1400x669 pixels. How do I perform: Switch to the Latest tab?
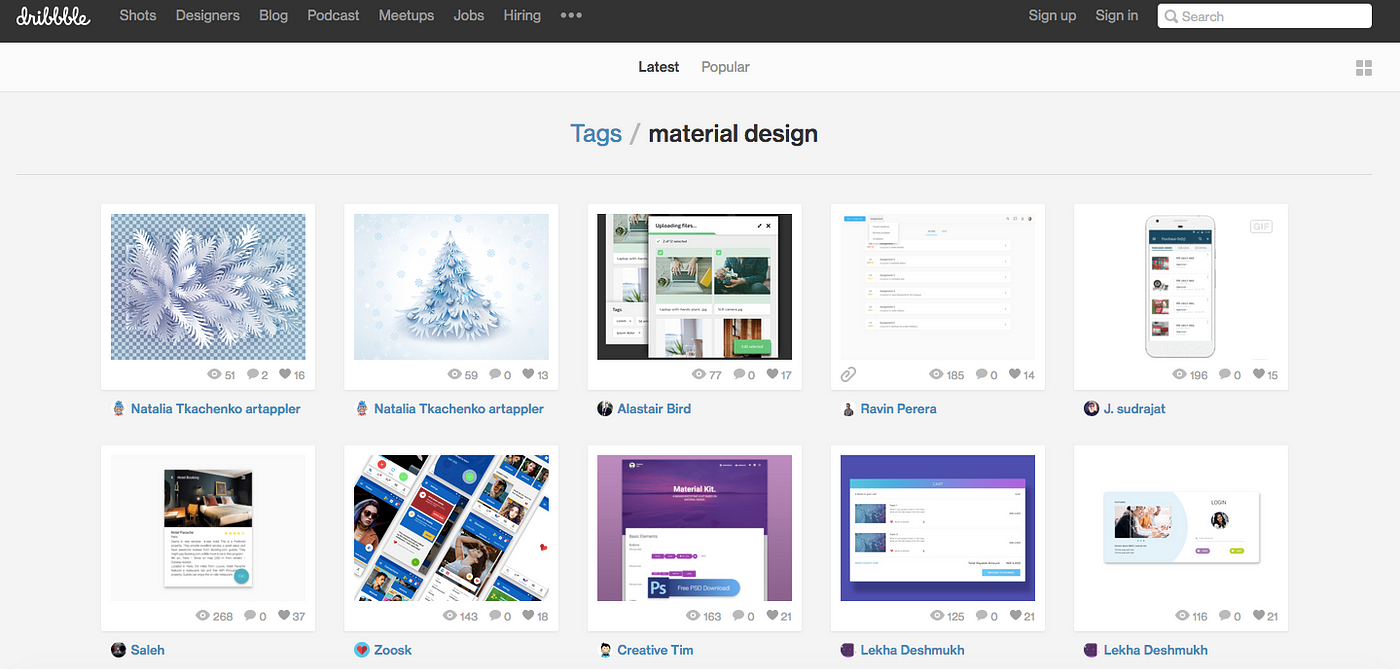(x=659, y=67)
